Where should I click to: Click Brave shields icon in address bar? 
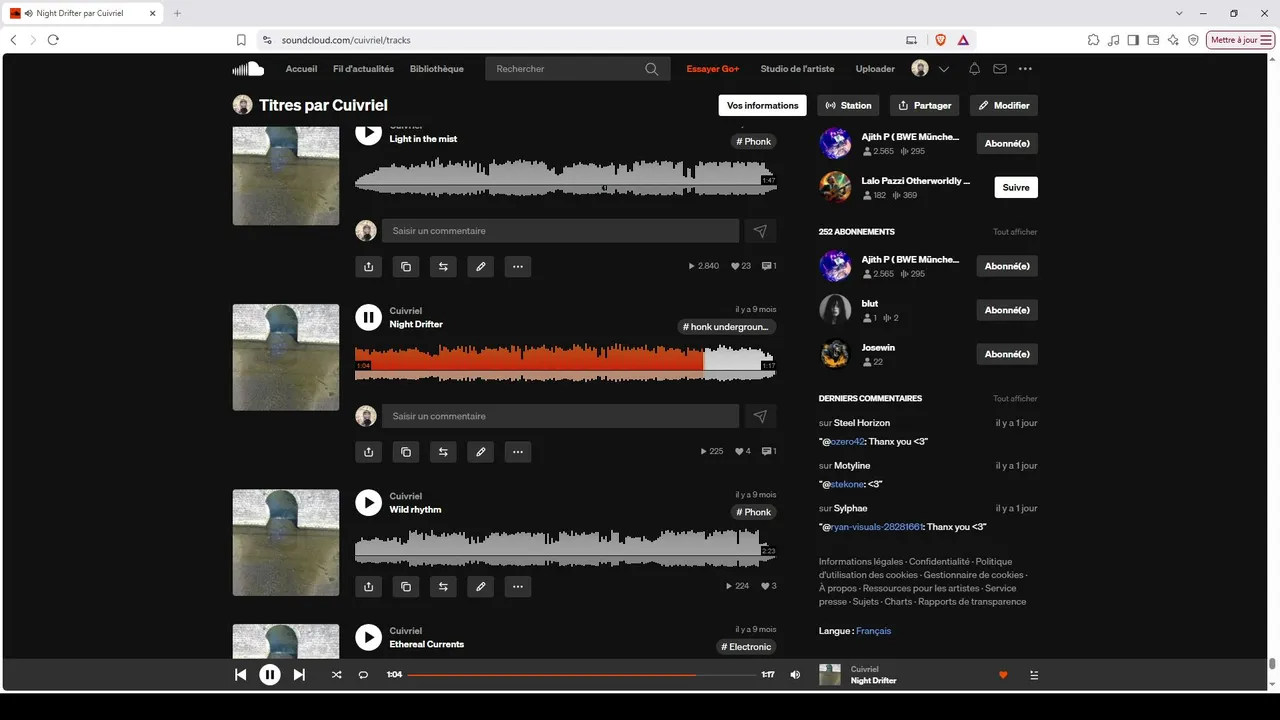(940, 40)
